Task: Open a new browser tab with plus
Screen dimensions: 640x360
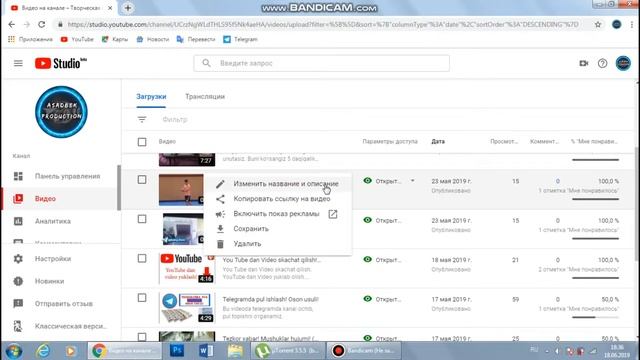Action: click(x=128, y=8)
